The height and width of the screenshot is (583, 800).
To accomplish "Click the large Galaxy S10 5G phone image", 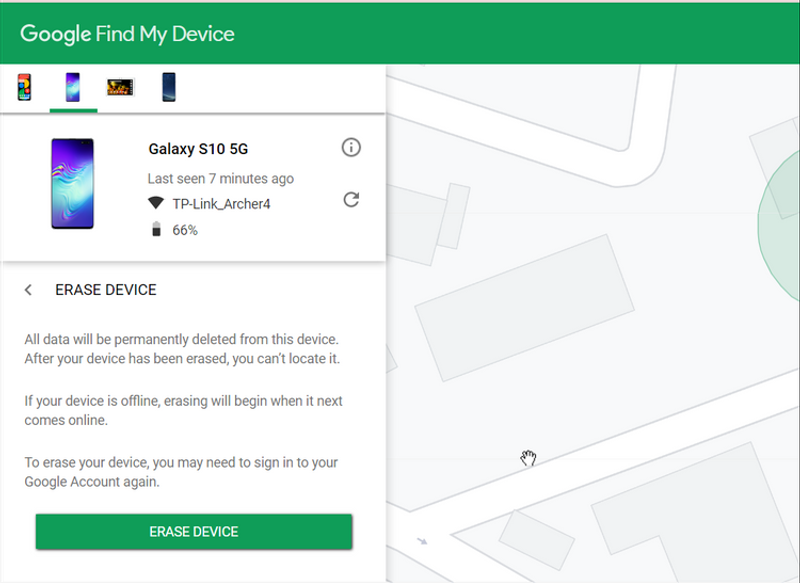I will coord(72,184).
